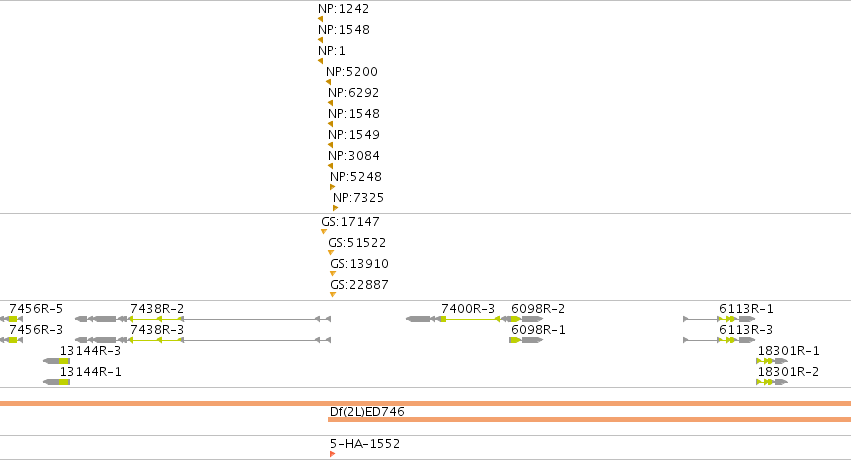Select the 7438R-3 transcript line
Image resolution: width=851 pixels, height=460 pixels.
click(203, 340)
